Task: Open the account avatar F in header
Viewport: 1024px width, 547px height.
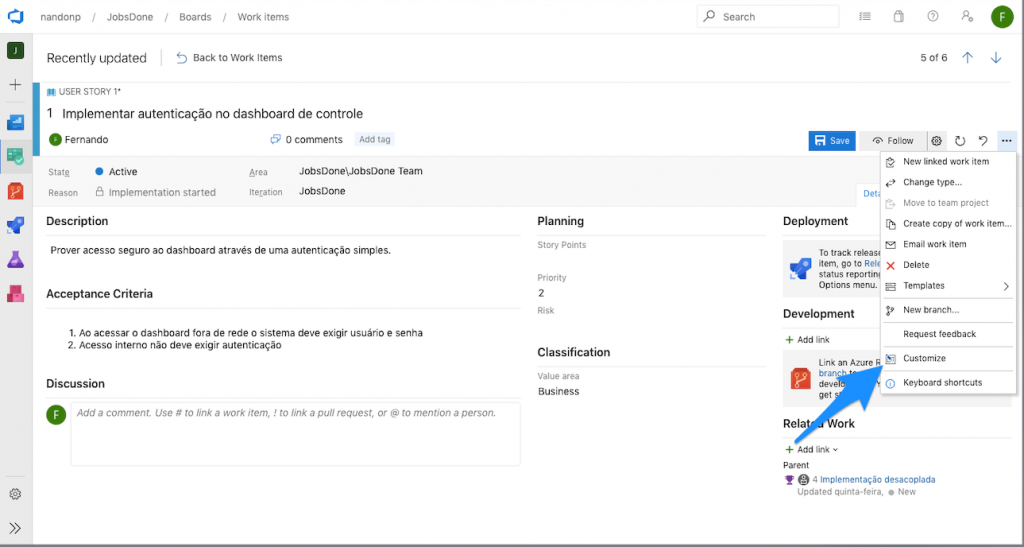Action: click(1002, 16)
